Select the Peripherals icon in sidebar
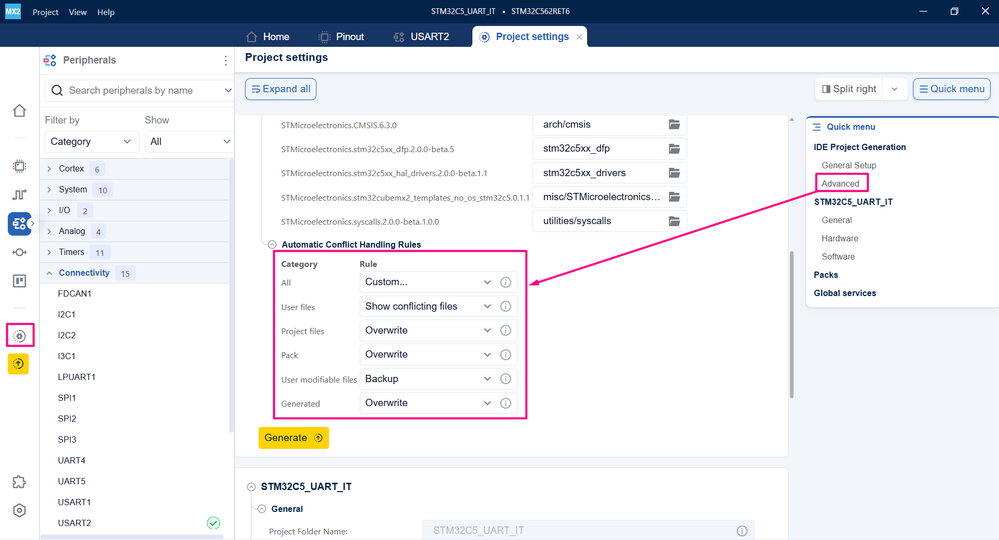The height and width of the screenshot is (540, 999). [19, 224]
